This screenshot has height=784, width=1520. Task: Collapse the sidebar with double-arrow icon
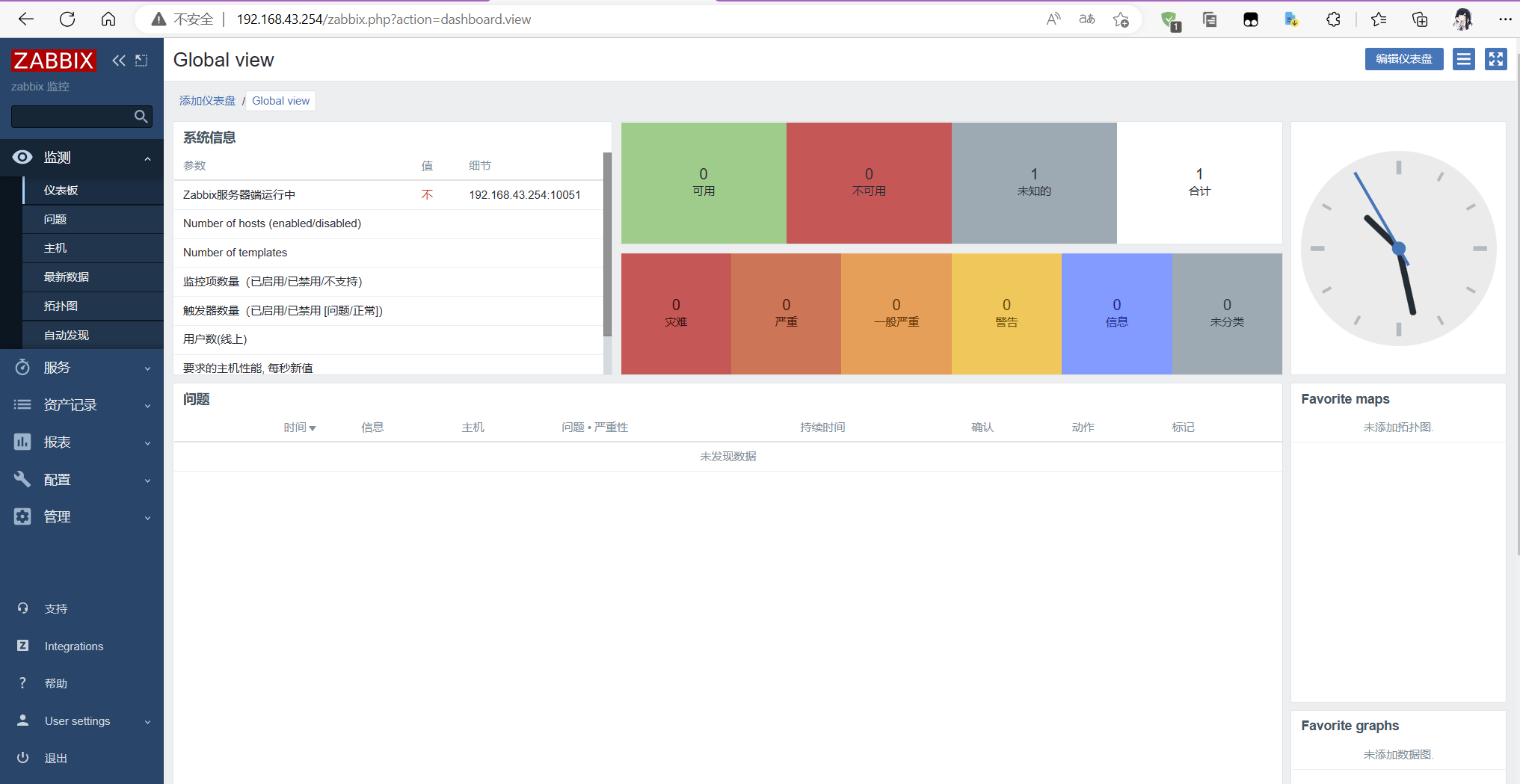(118, 60)
